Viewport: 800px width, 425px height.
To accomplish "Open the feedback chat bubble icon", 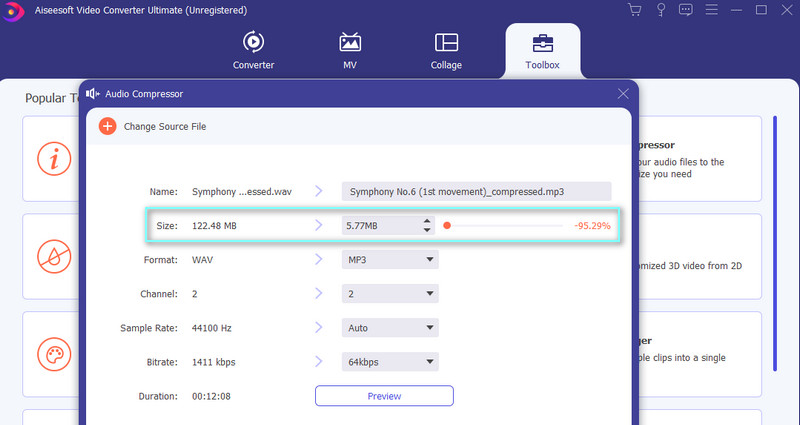I will point(685,10).
